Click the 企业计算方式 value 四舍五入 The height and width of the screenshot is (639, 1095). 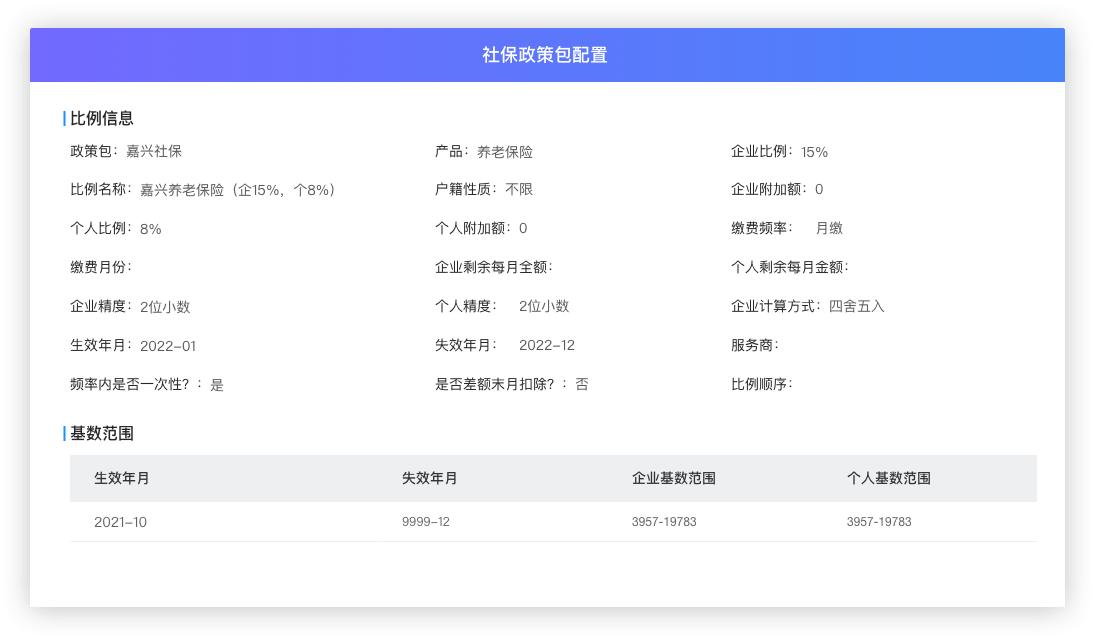coord(856,306)
